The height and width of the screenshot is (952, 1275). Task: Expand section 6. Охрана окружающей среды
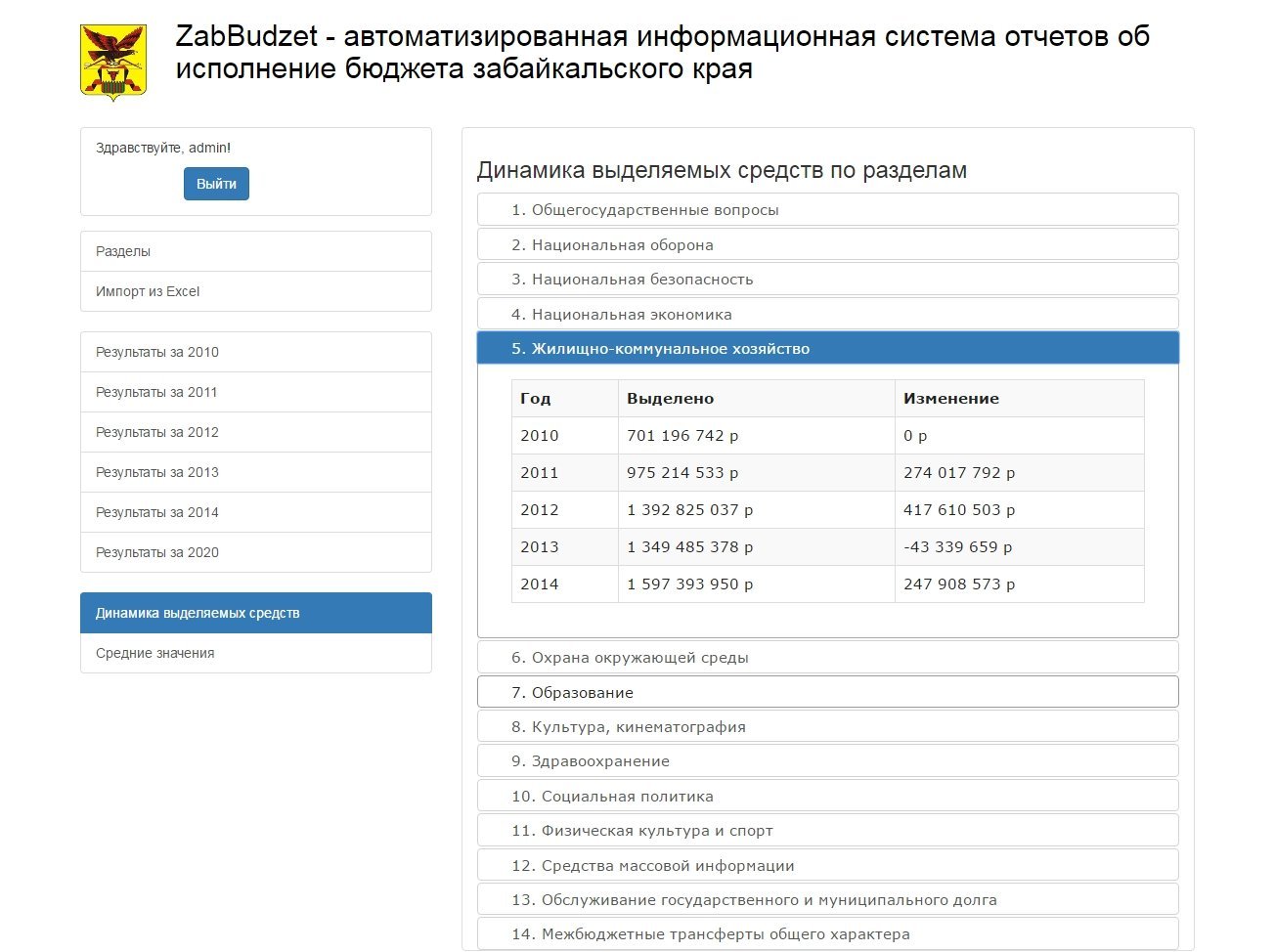[827, 658]
